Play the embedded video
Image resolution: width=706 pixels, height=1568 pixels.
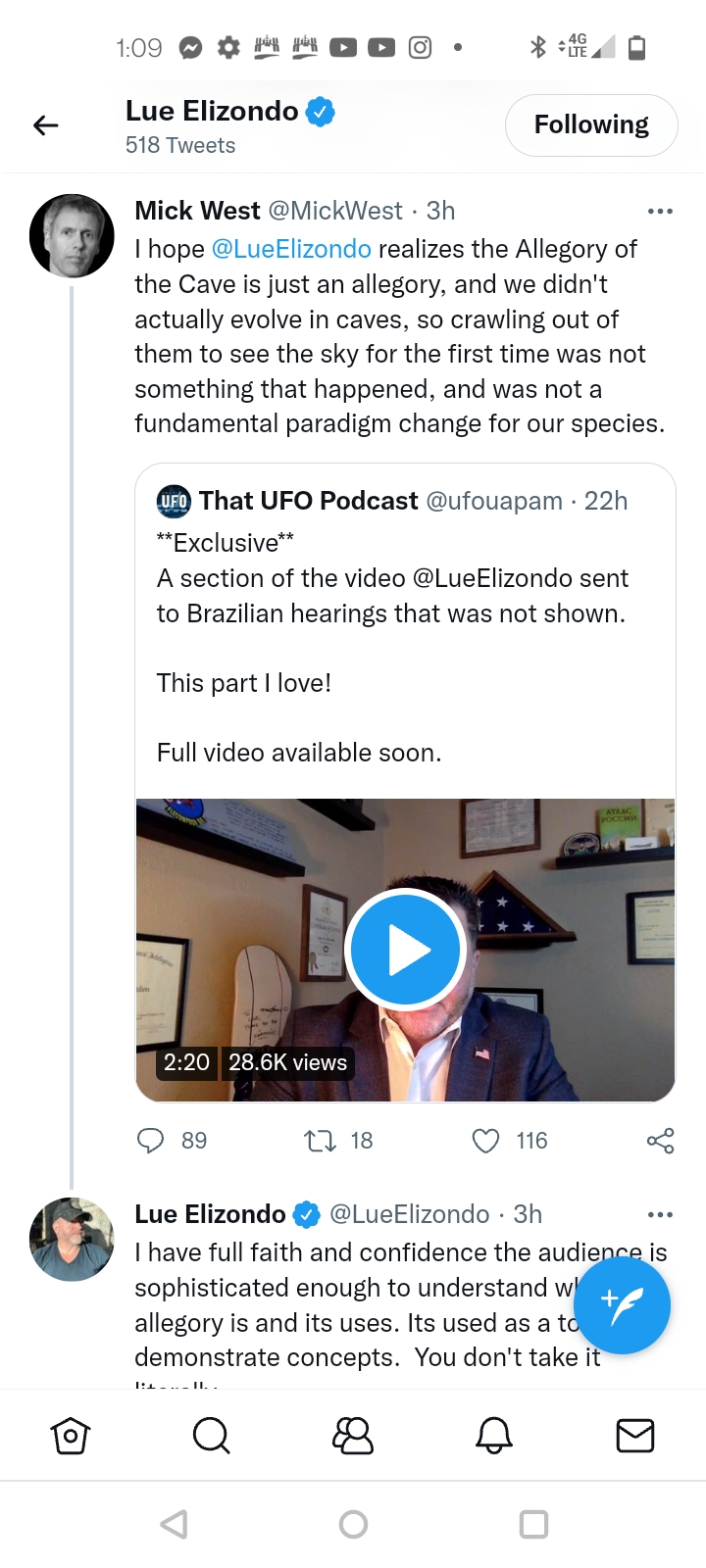point(405,950)
